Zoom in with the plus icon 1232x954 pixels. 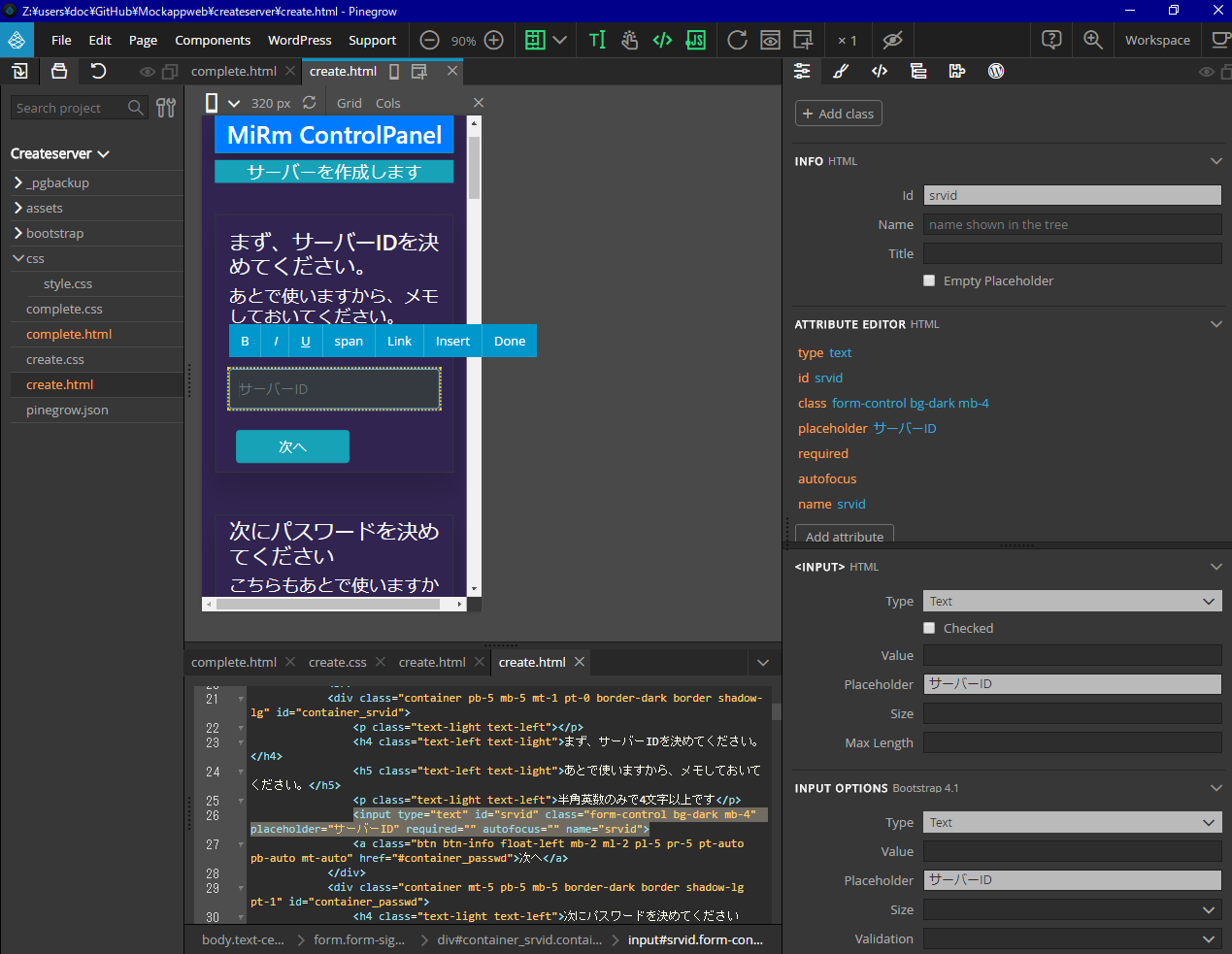point(493,40)
